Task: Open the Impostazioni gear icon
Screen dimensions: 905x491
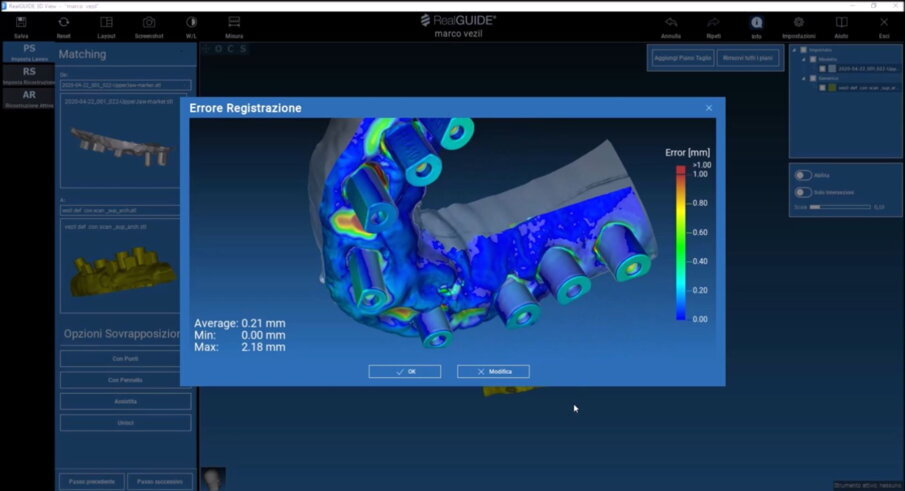Action: [799, 23]
